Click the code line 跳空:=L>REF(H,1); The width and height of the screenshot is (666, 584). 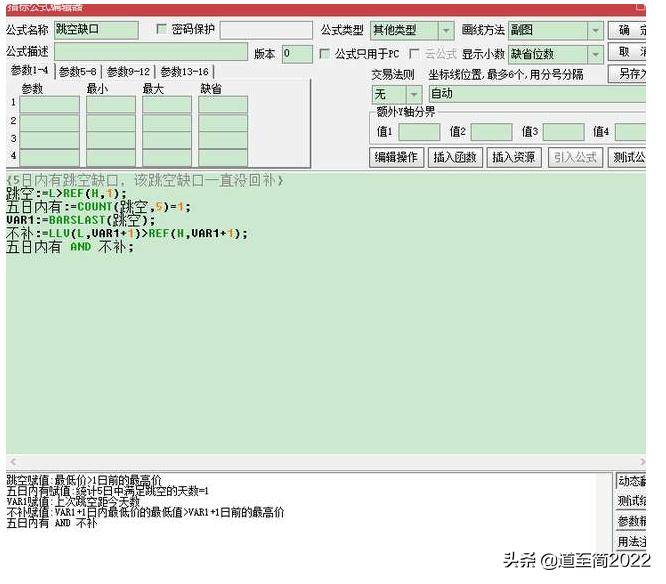66,194
